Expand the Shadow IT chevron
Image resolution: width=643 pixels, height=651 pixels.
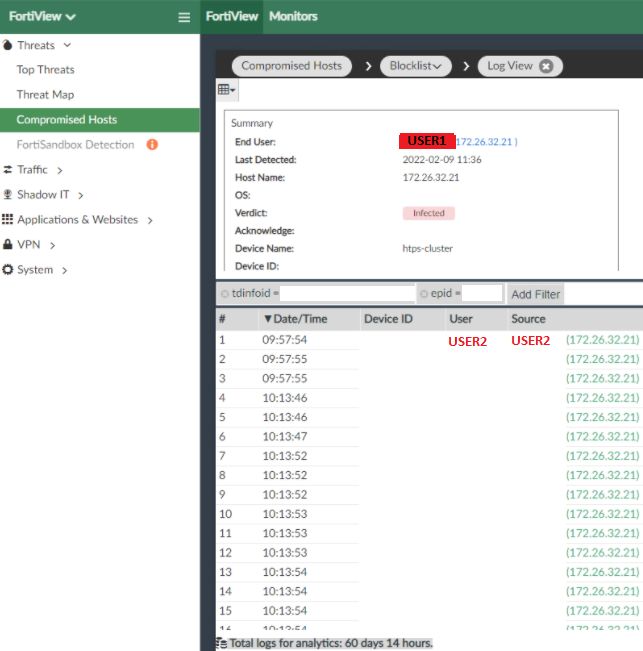tap(81, 195)
